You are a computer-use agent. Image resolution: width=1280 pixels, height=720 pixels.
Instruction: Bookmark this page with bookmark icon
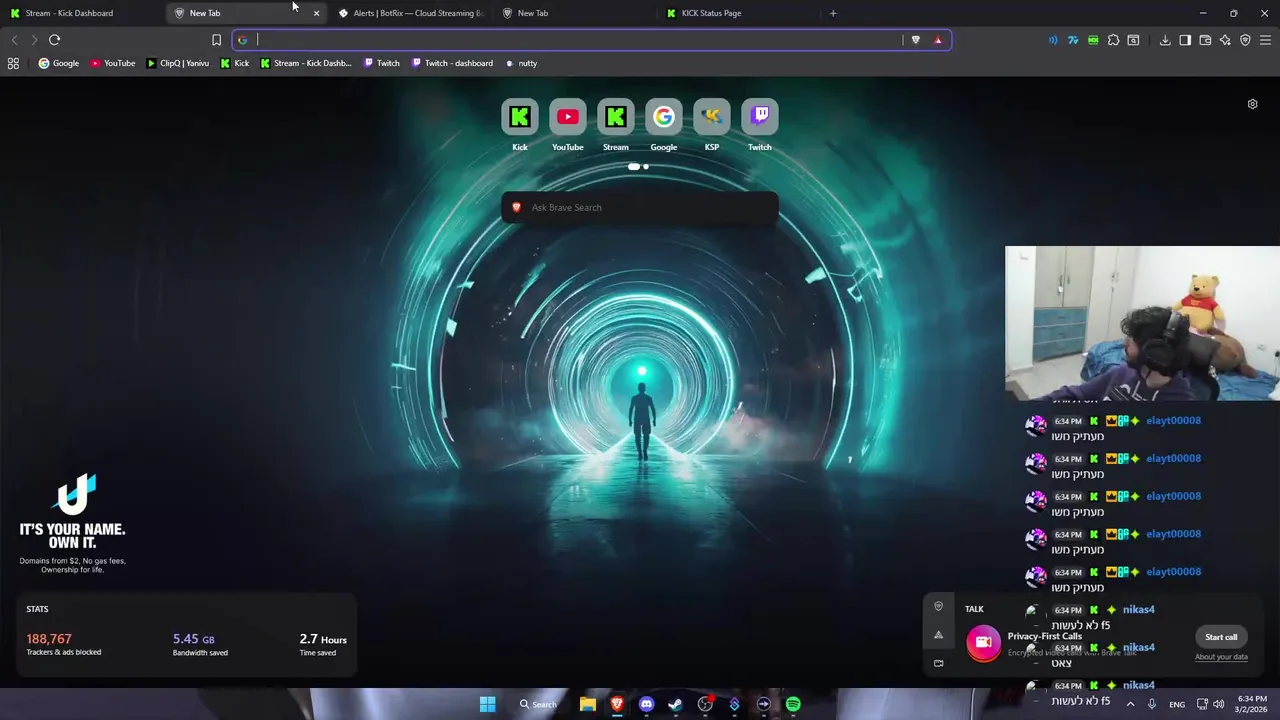216,40
